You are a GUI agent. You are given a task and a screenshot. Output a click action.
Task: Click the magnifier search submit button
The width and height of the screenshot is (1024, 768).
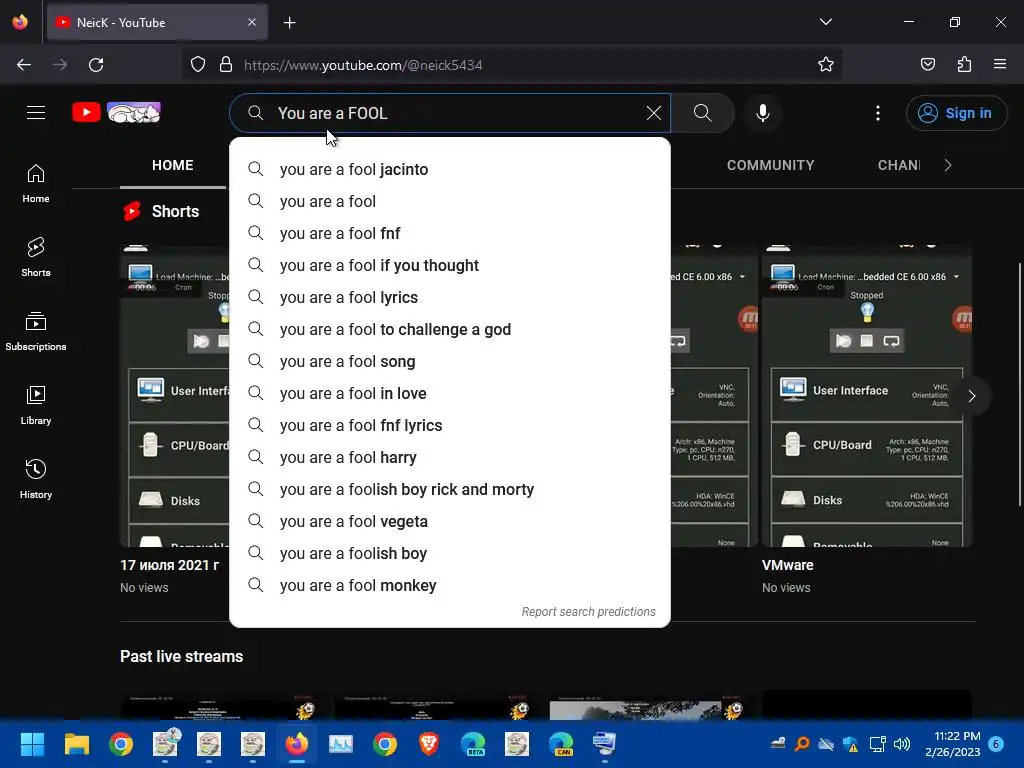click(703, 113)
